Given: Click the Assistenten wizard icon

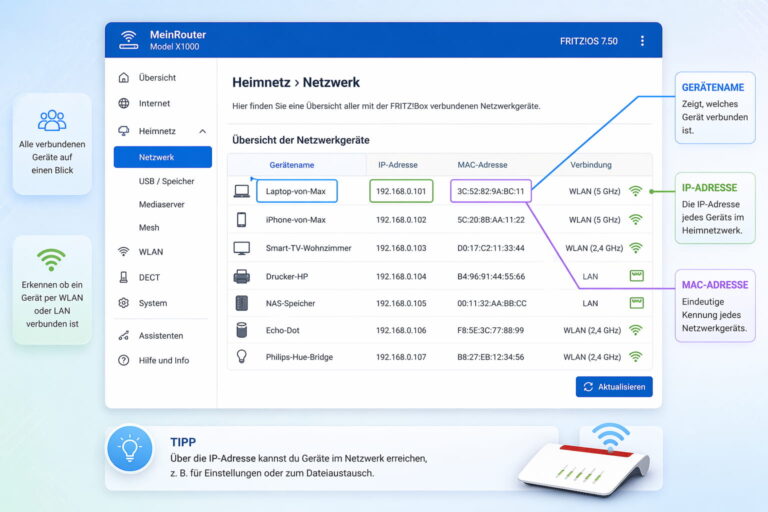Looking at the screenshot, I should click(x=124, y=336).
